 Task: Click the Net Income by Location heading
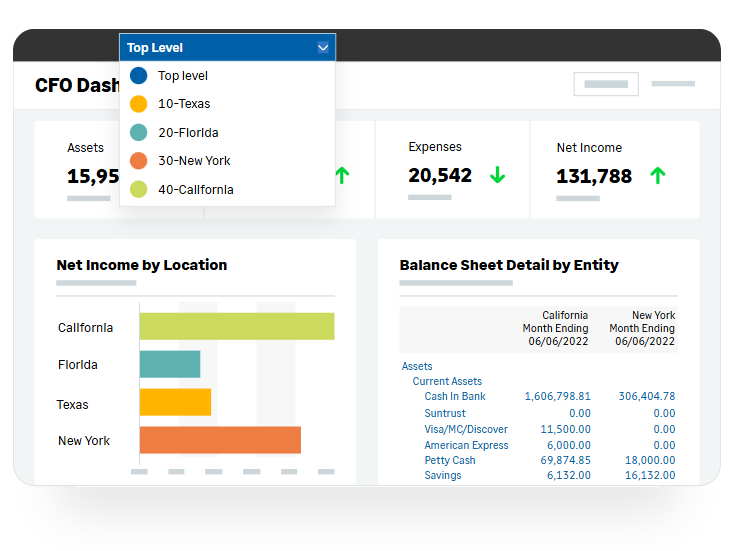(x=142, y=265)
